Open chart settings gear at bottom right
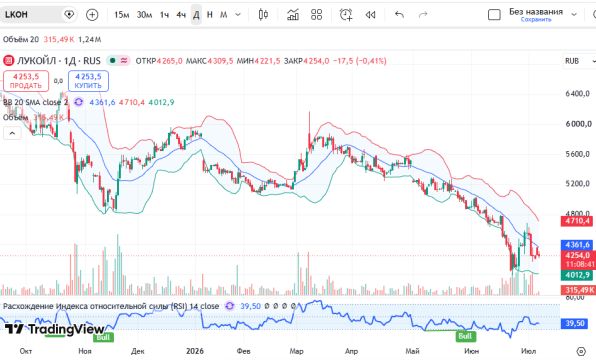596x360 pixels. point(581,351)
